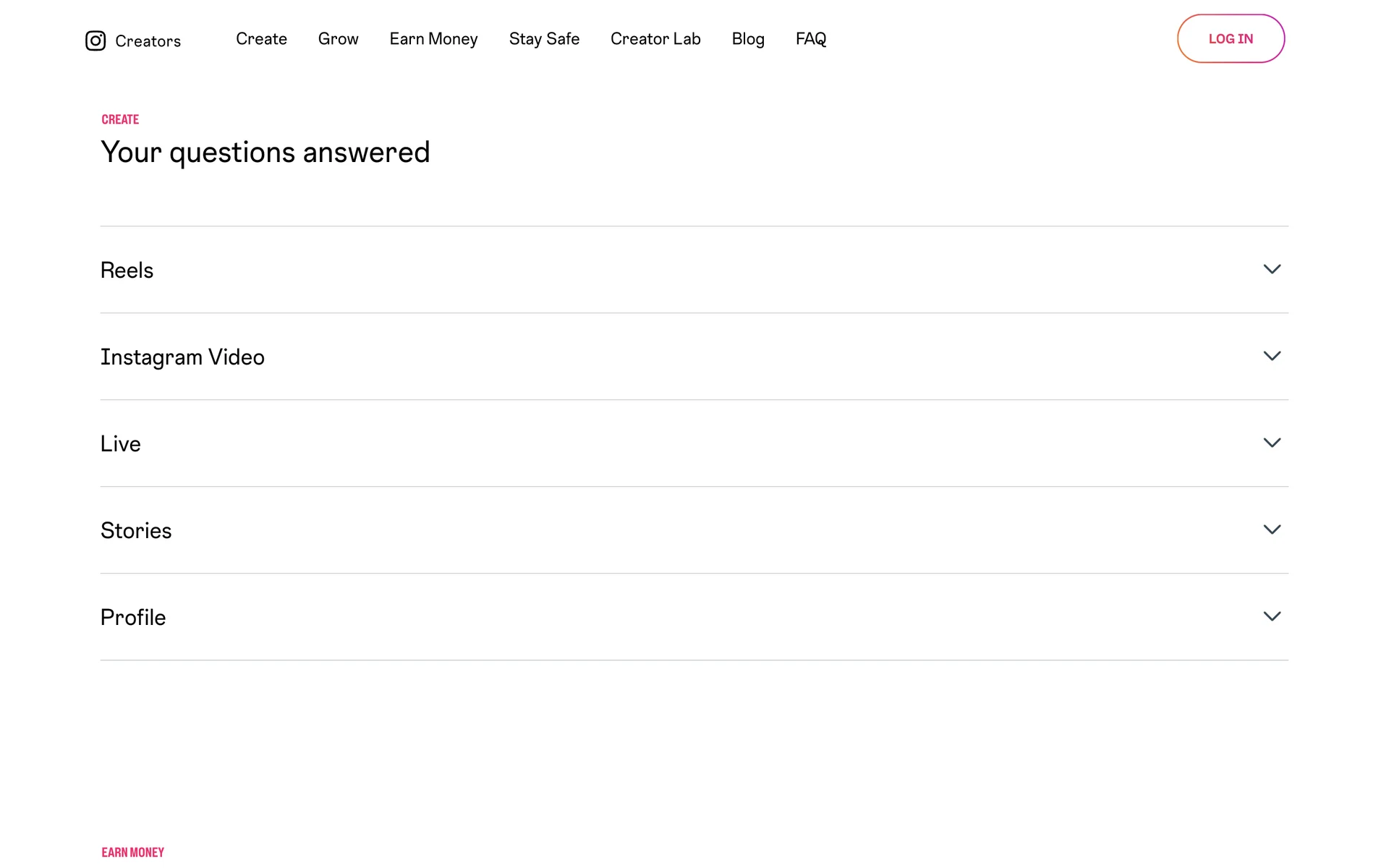The height and width of the screenshot is (868, 1389).
Task: Click the Profile accordion title
Action: [x=133, y=618]
